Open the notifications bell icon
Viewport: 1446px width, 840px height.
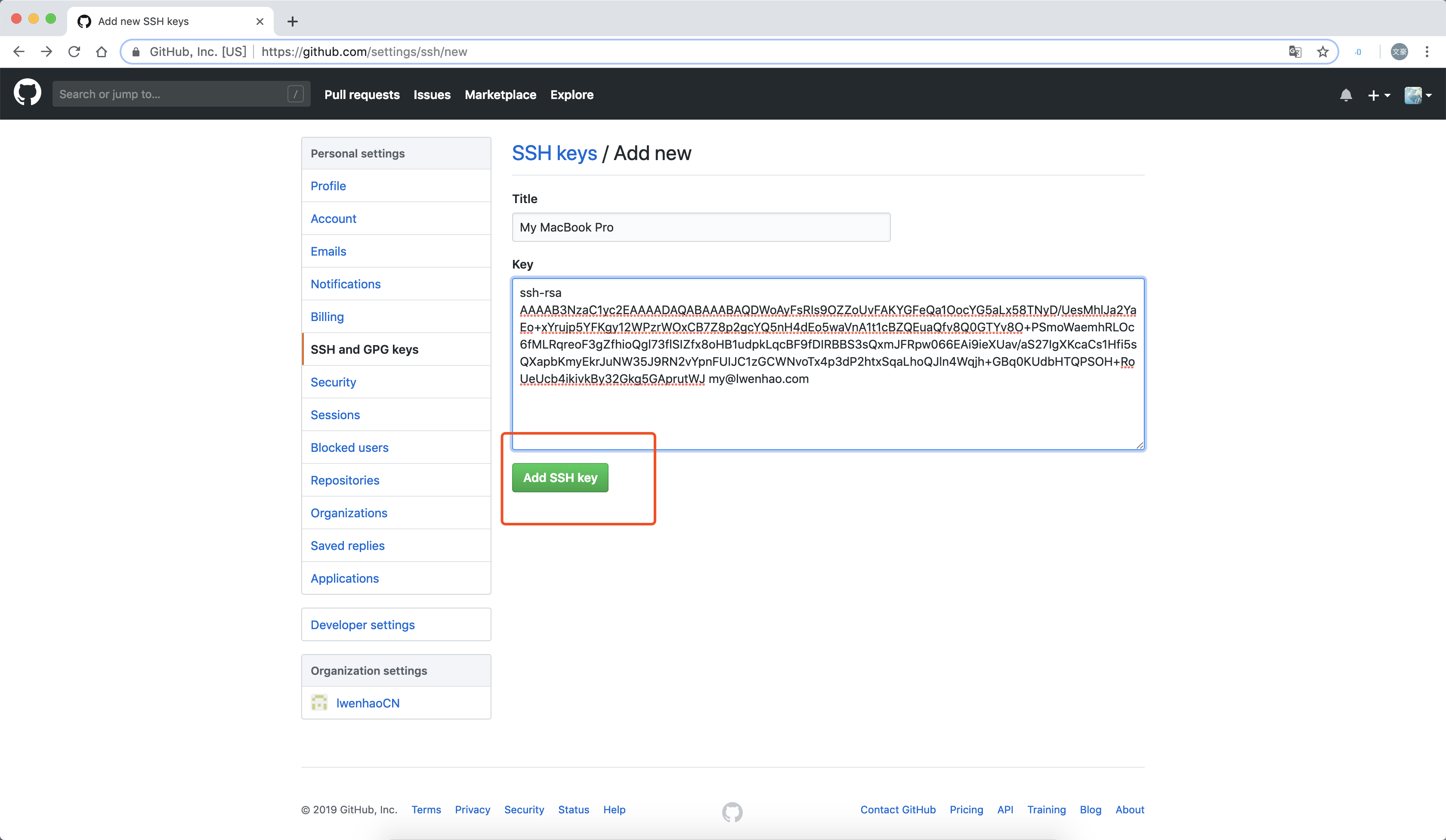point(1346,95)
